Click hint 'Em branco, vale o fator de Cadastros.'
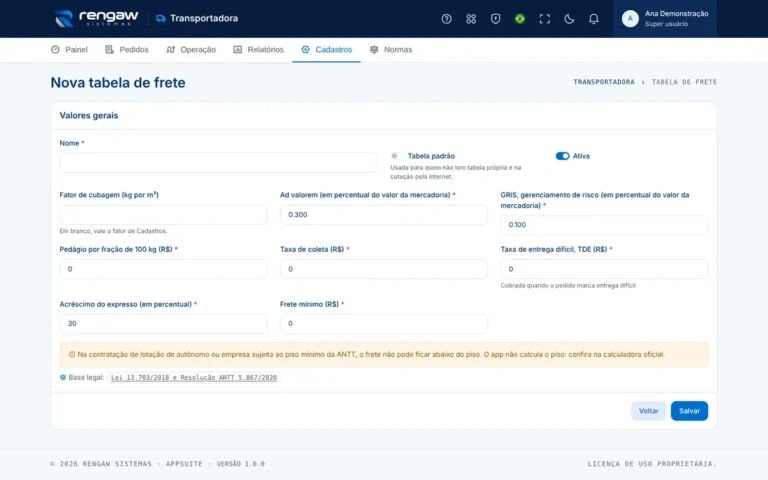768x480 pixels. click(x=113, y=231)
